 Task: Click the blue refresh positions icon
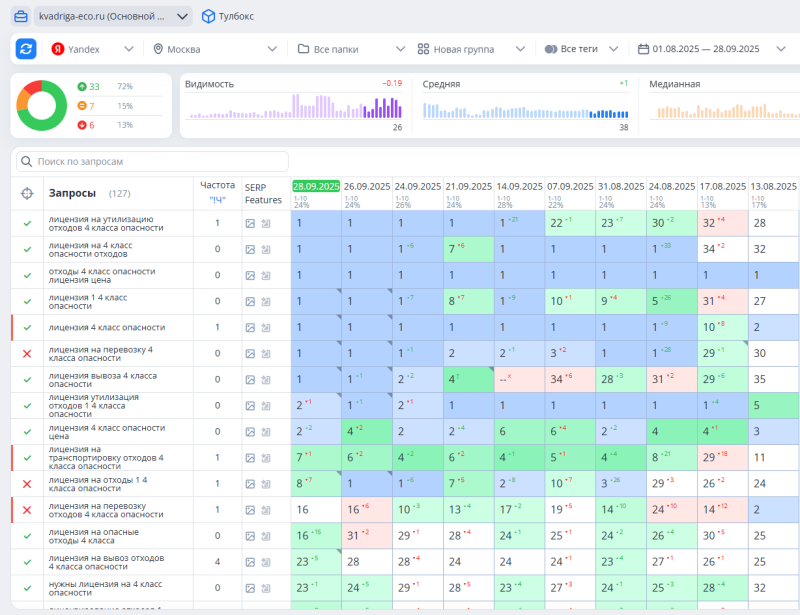tap(26, 49)
